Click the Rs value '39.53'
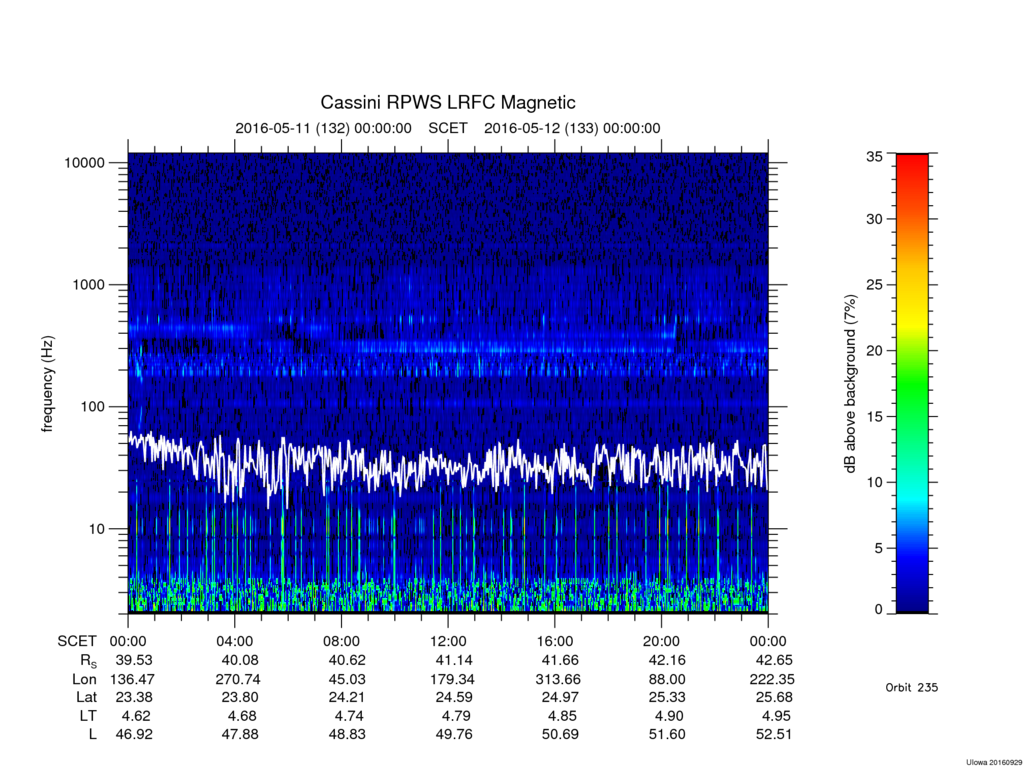Viewport: 1024px width, 767px height. [135, 661]
